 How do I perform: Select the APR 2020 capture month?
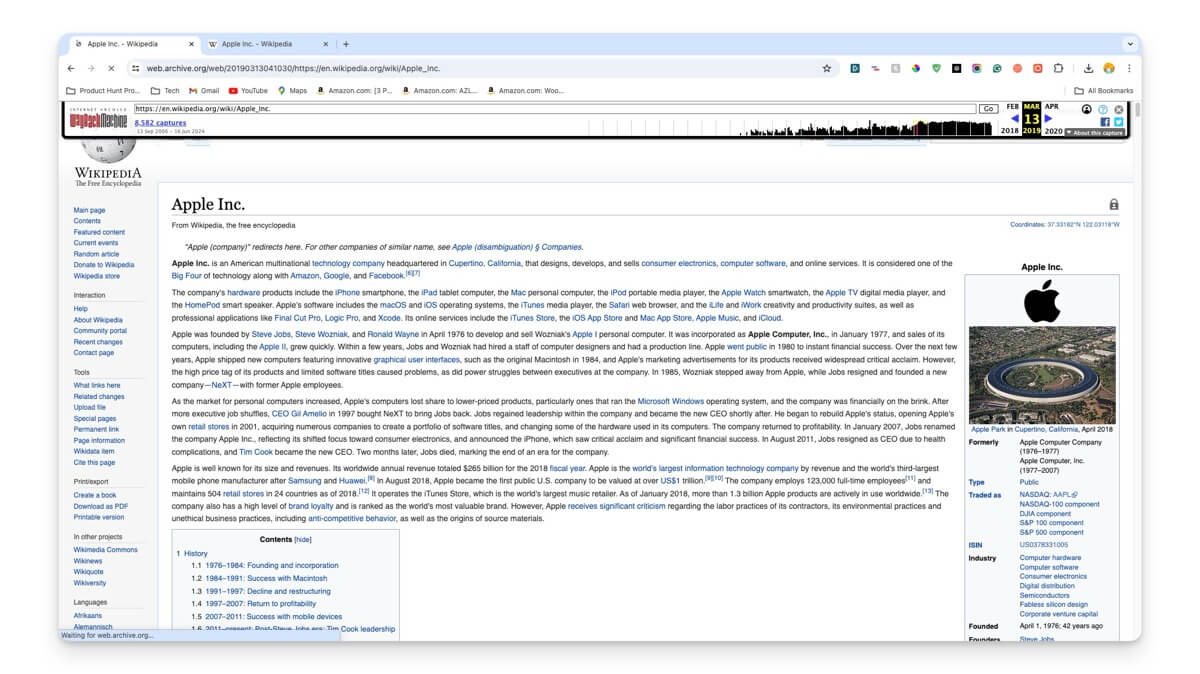[x=1052, y=106]
